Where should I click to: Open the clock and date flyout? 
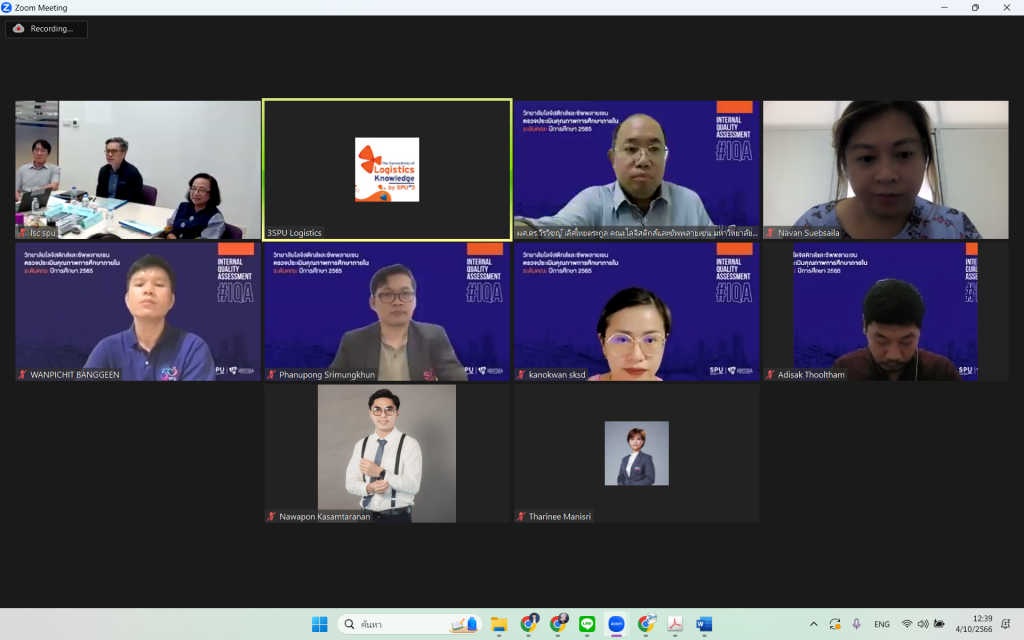(974, 624)
